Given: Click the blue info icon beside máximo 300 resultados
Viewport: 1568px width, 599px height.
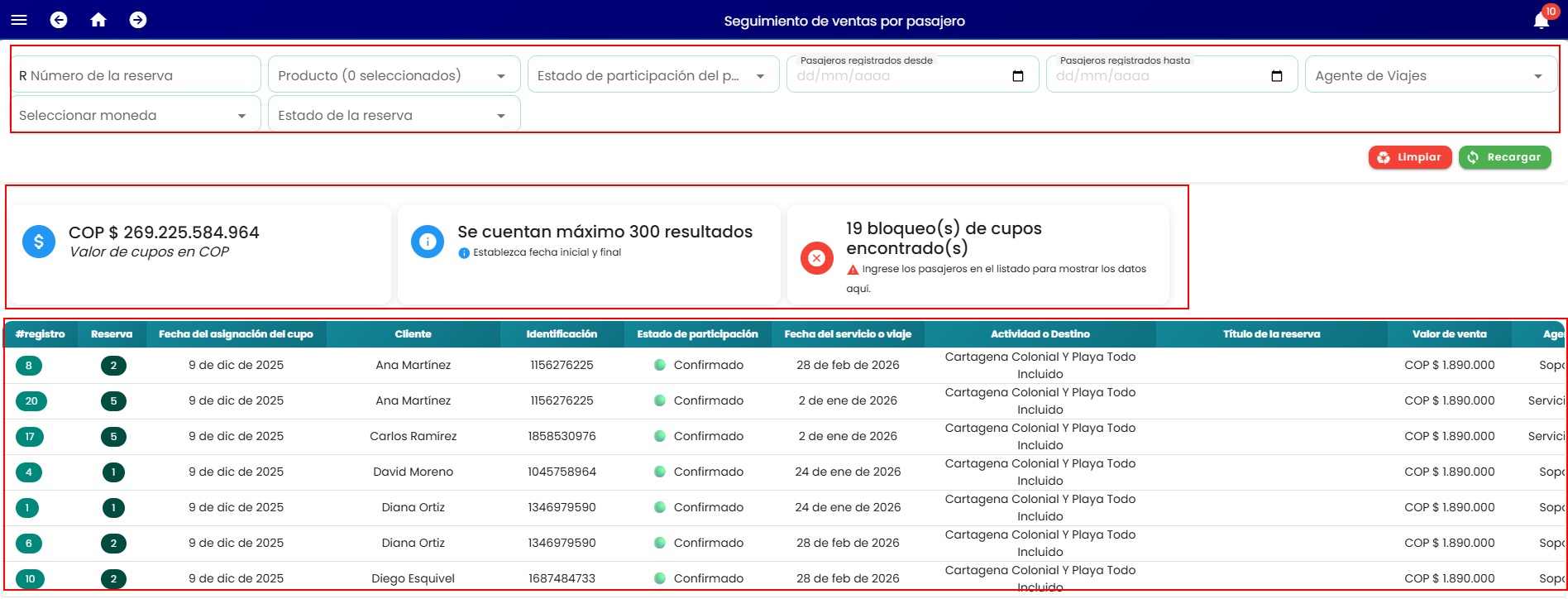Looking at the screenshot, I should click(x=428, y=242).
